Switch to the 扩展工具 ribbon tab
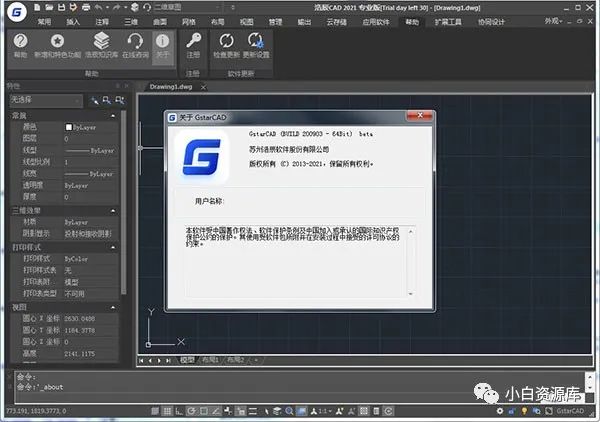Viewport: 600px width, 422px height. 448,22
